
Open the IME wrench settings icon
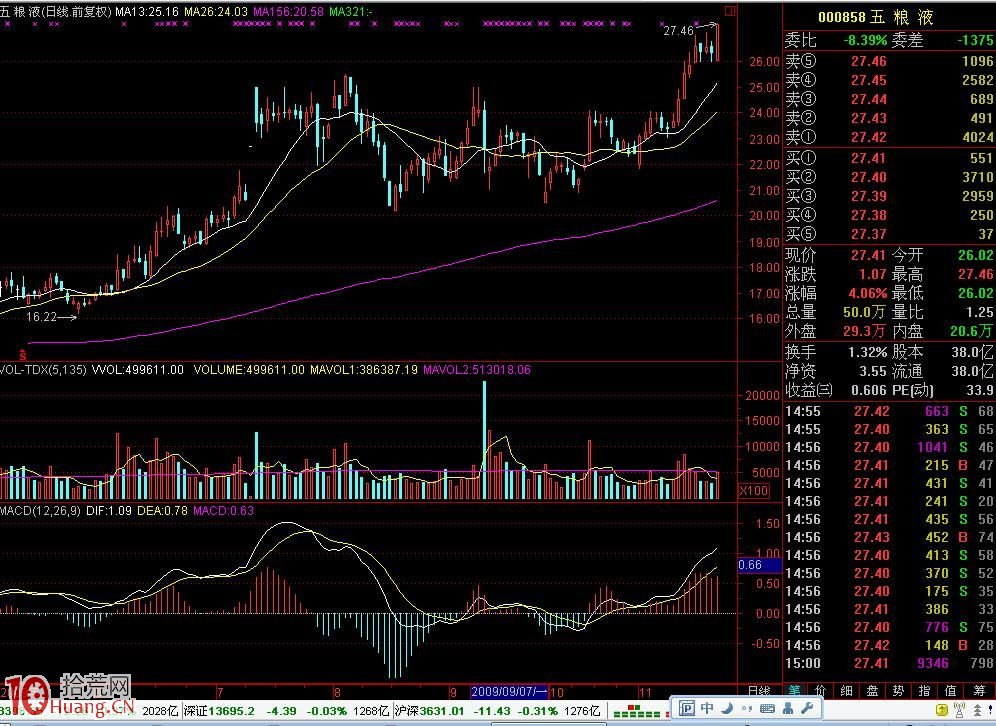pos(807,708)
